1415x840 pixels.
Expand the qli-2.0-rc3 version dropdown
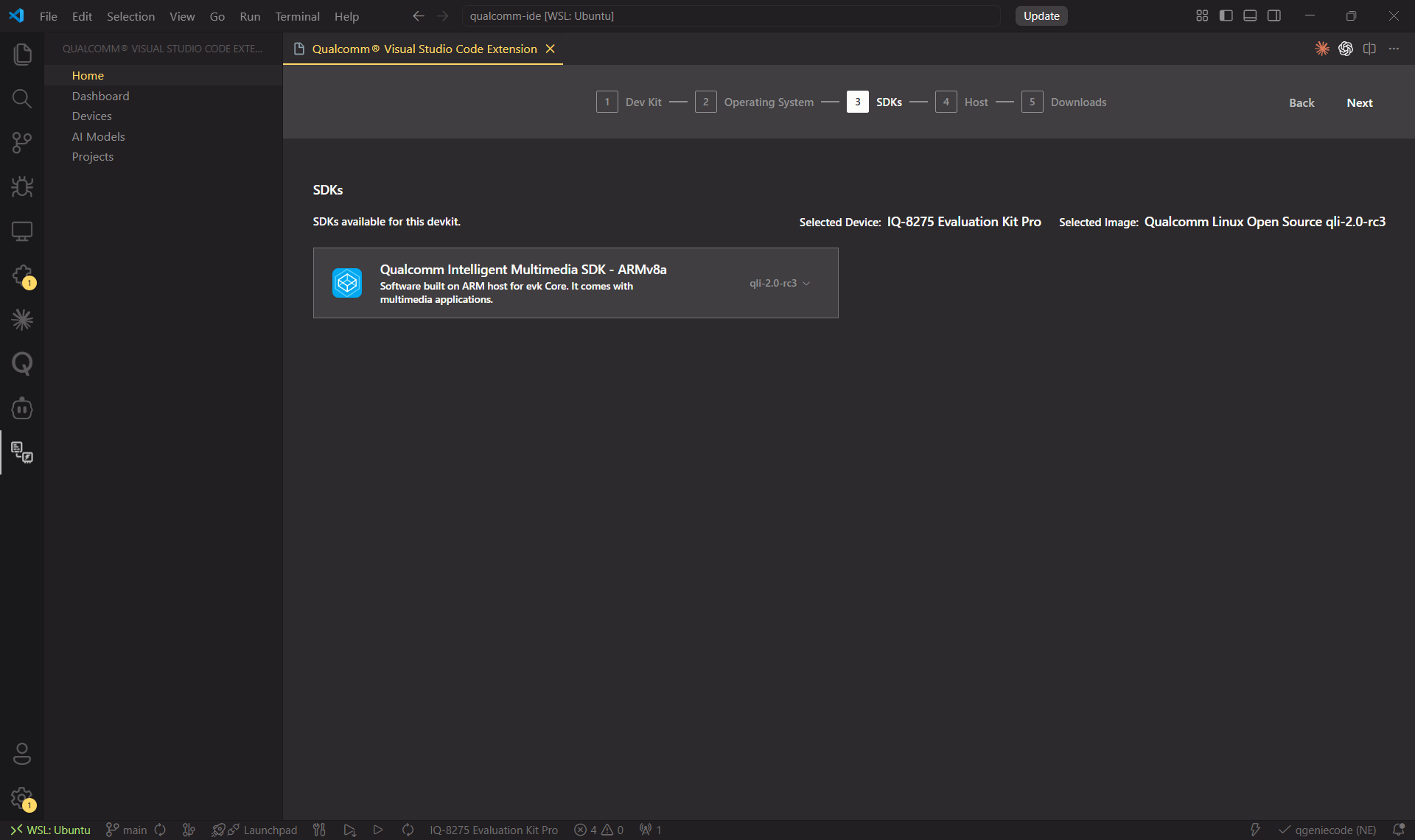click(x=780, y=283)
